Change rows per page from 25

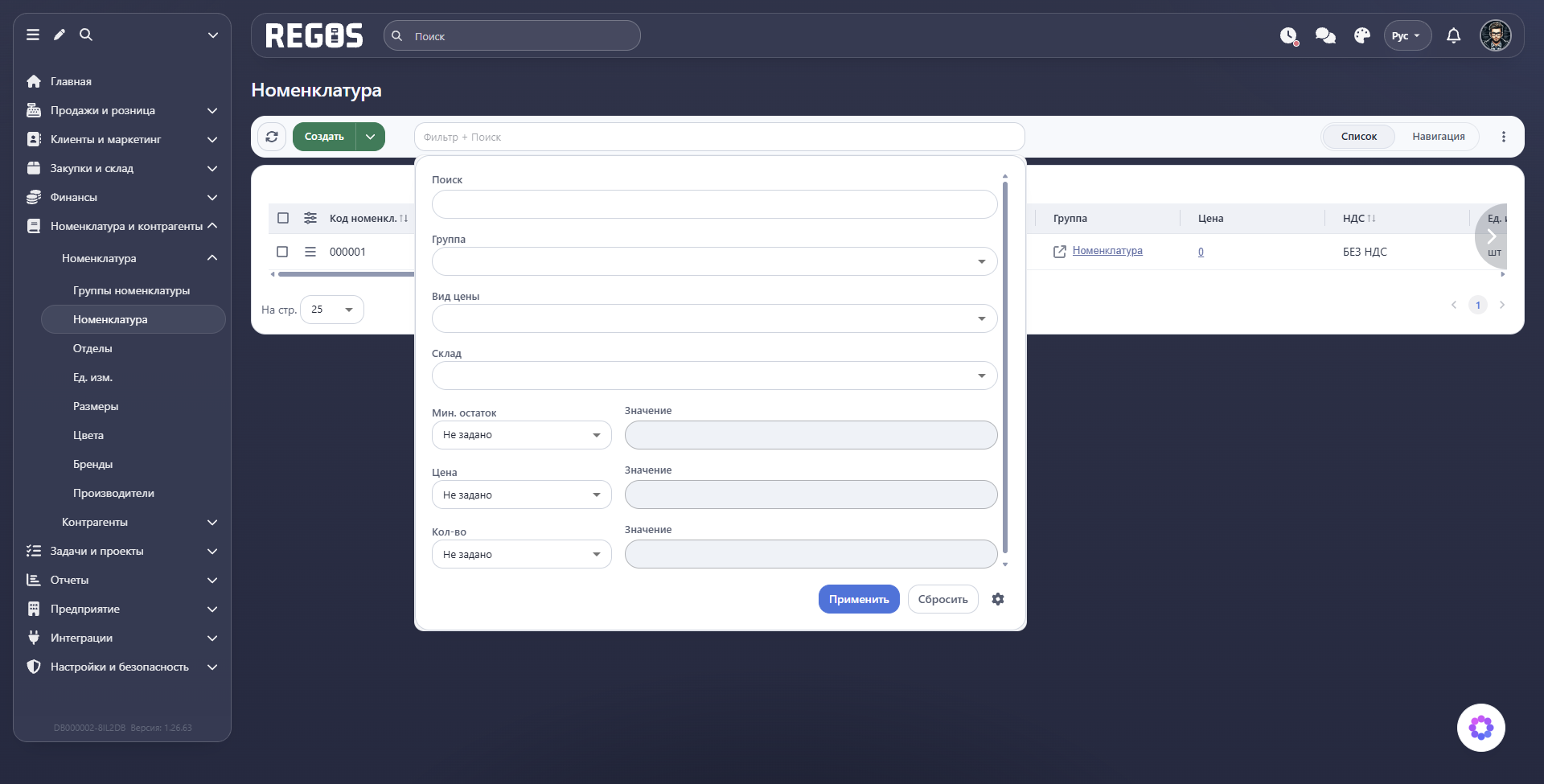tap(332, 310)
